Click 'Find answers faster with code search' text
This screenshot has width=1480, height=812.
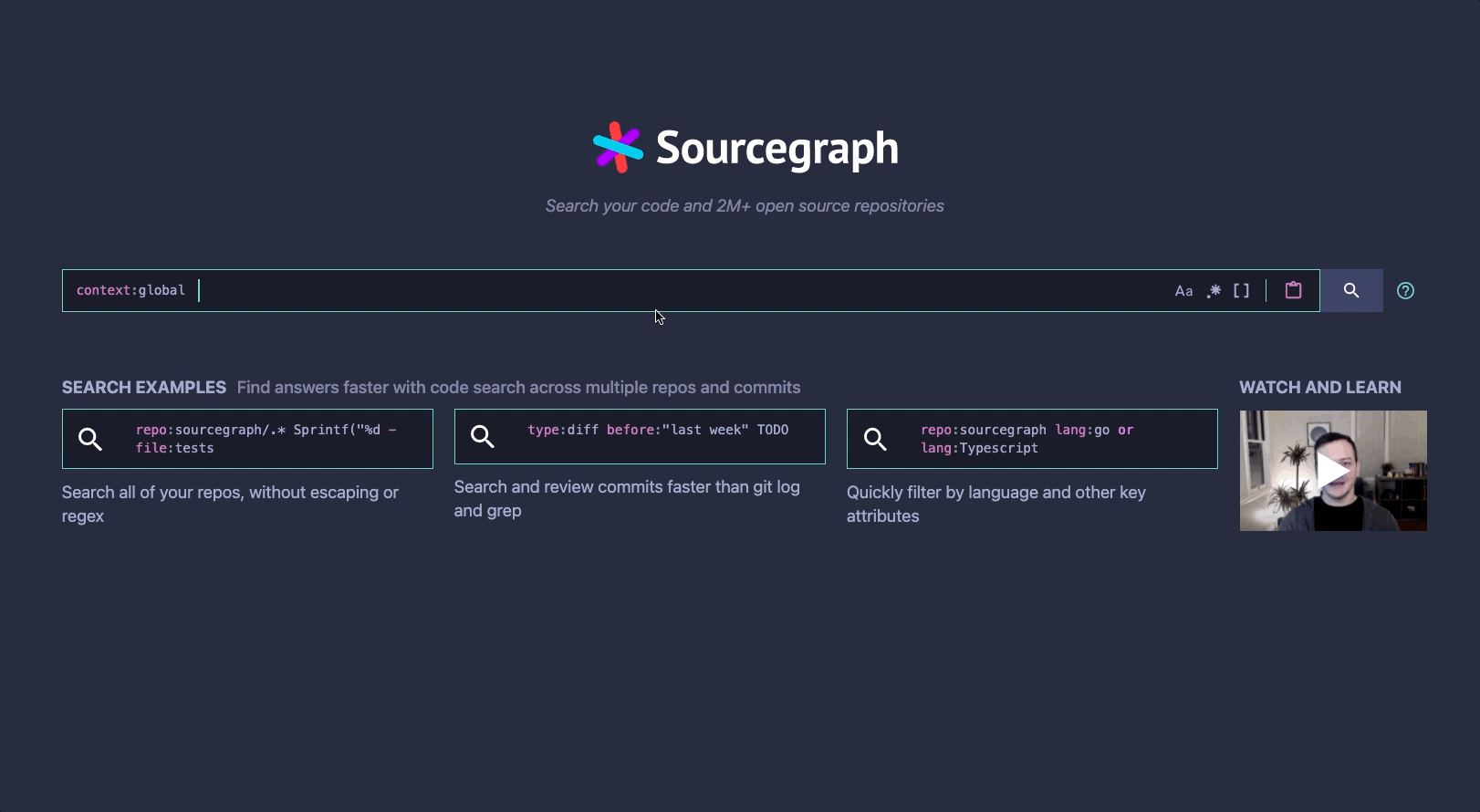(518, 387)
